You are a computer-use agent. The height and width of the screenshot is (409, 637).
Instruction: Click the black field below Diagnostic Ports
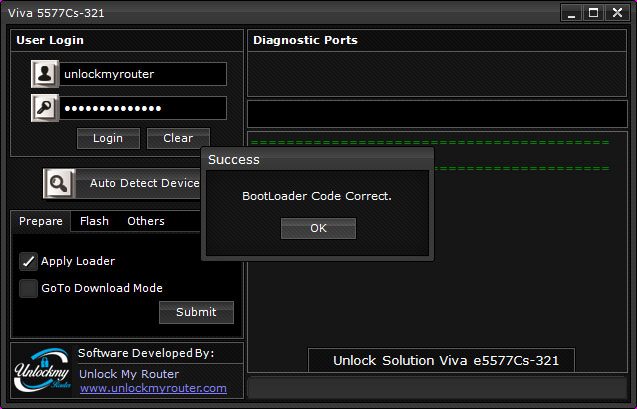tap(437, 114)
